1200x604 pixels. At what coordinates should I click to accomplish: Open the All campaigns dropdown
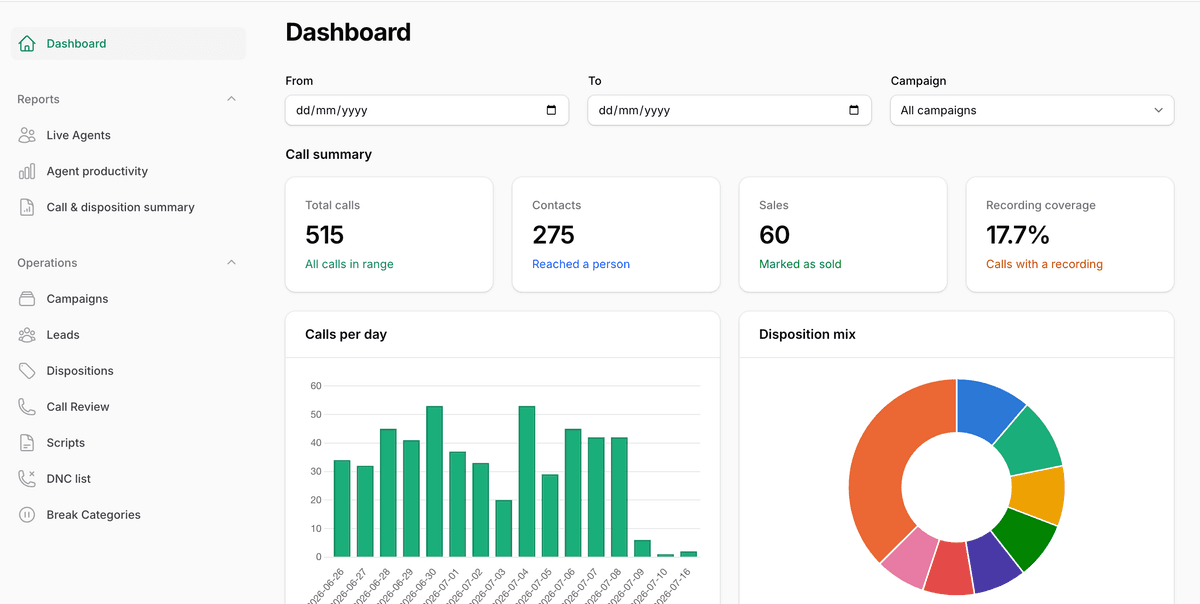coord(1032,110)
